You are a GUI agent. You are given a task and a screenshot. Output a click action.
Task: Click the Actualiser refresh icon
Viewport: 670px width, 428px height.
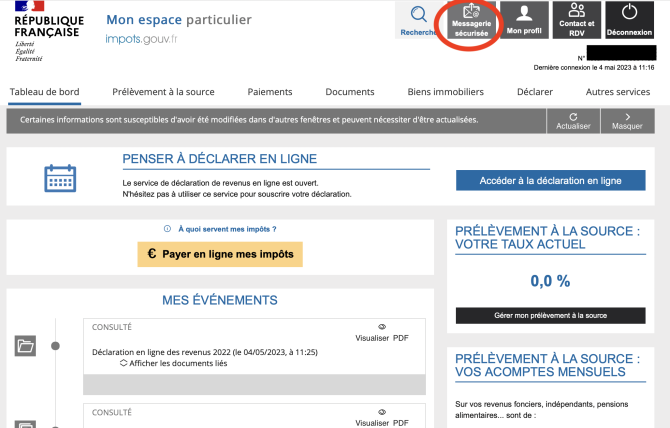tap(573, 117)
